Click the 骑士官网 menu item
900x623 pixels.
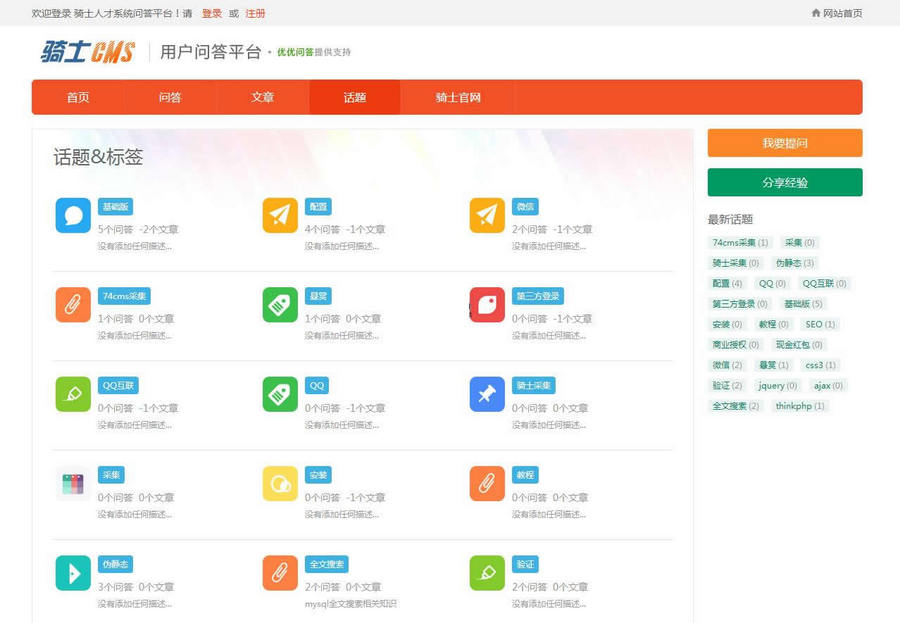456,97
